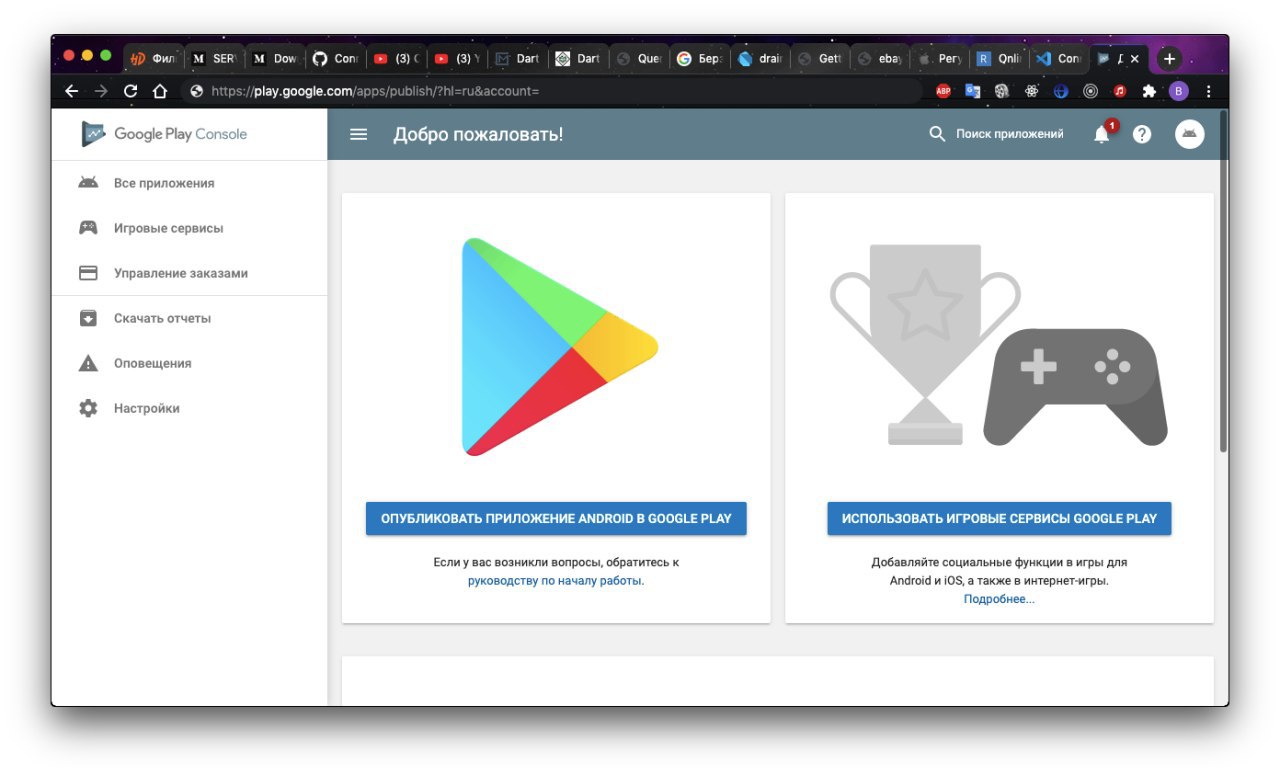Click the card icon beside Управление заказами
This screenshot has height=774, width=1280.
pos(88,273)
